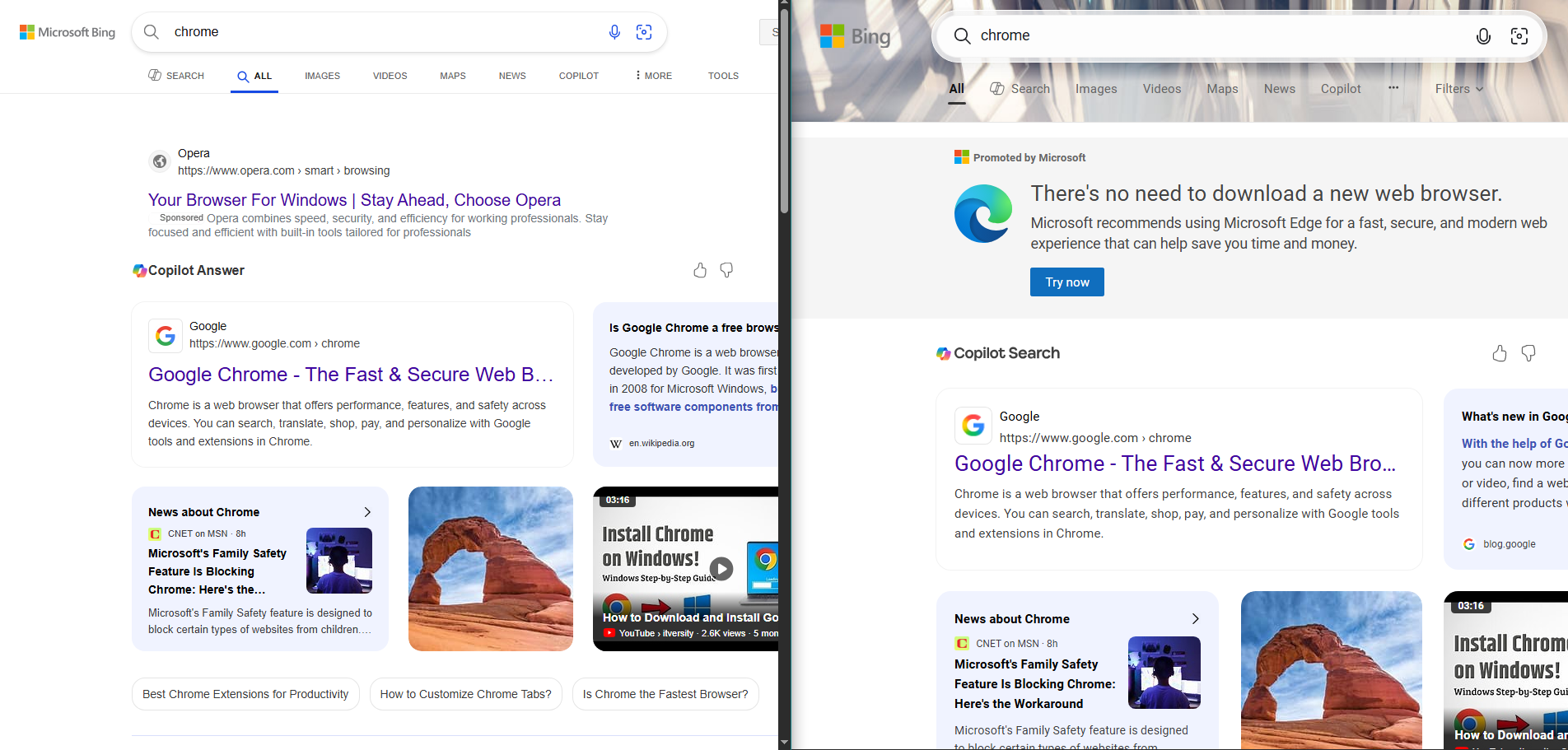Open the rock arch image in left window
The width and height of the screenshot is (1568, 750).
491,569
